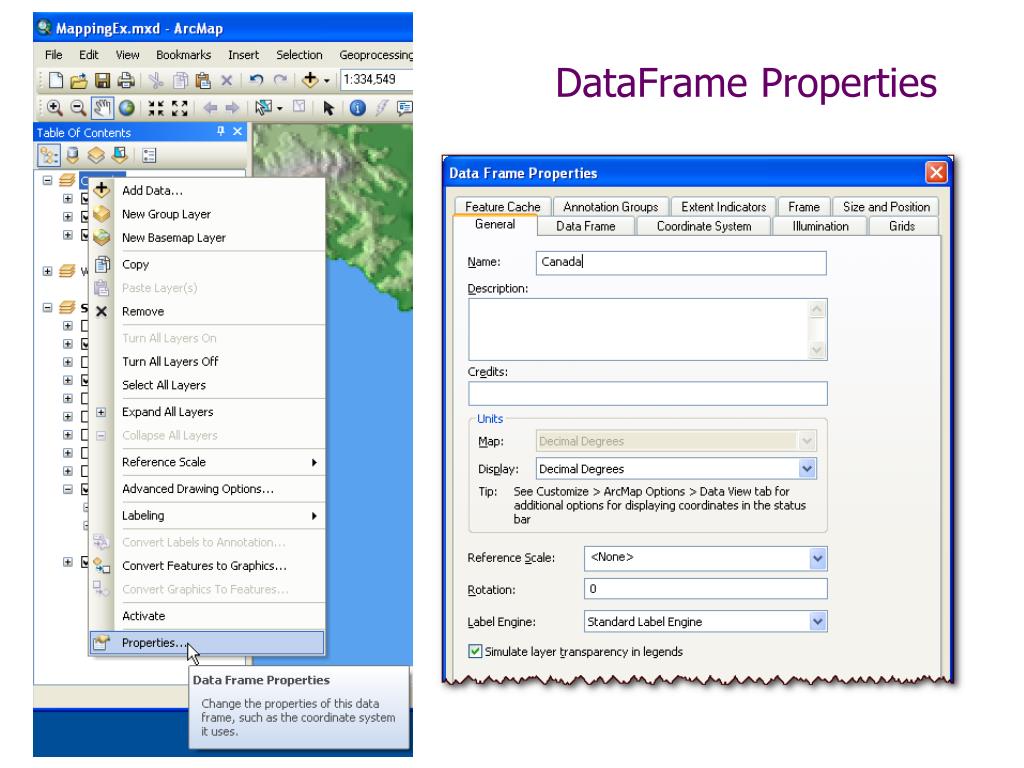Click the HTML Popup tool icon
Screen dimensions: 1024x768
point(405,108)
